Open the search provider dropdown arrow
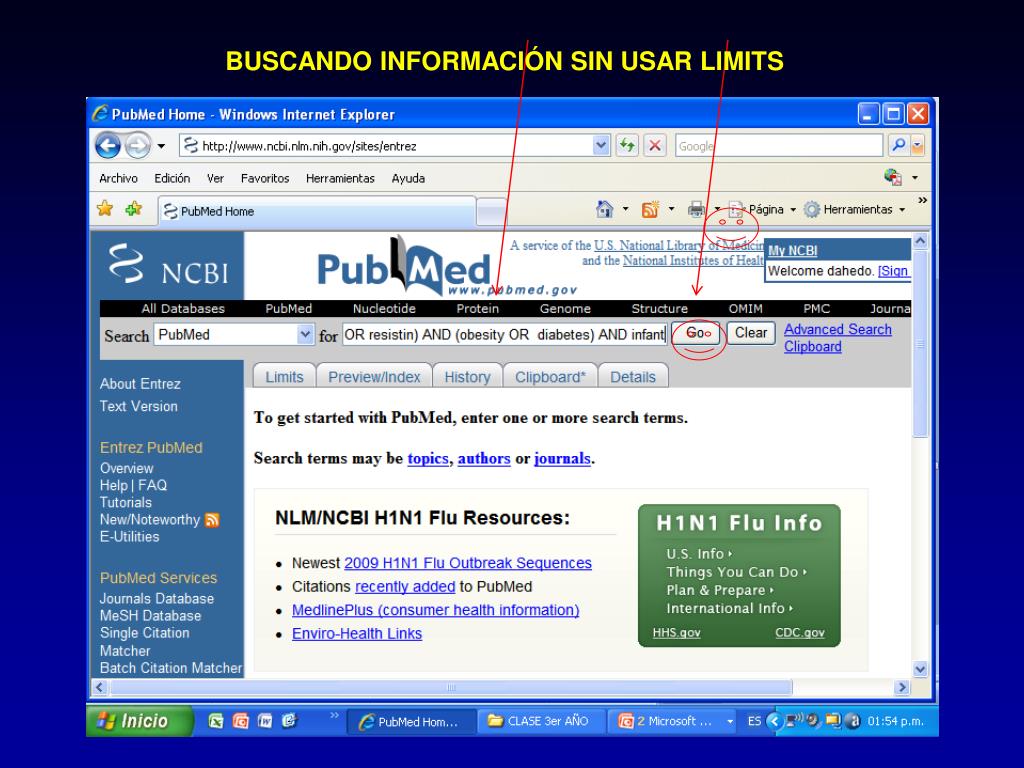 click(918, 145)
